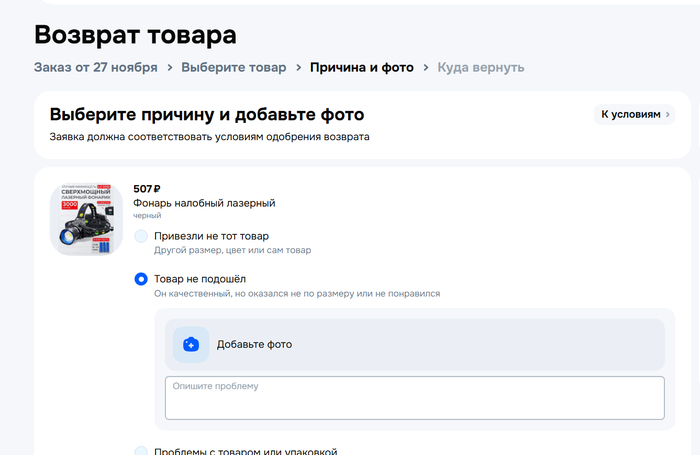The height and width of the screenshot is (455, 700).
Task: Go back to "Заказ от 27 ноября" step
Action: tap(95, 67)
